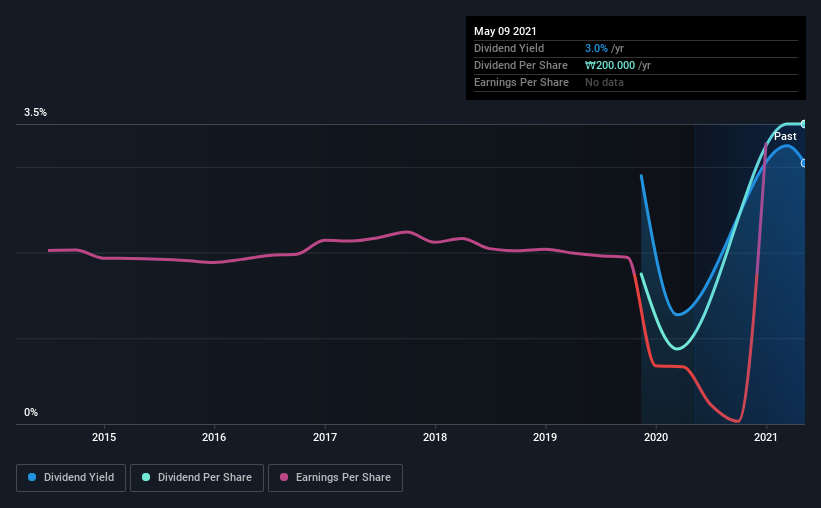Select the blue endpoint marker at chart edge
Viewport: 821px width, 508px height.
[x=803, y=163]
